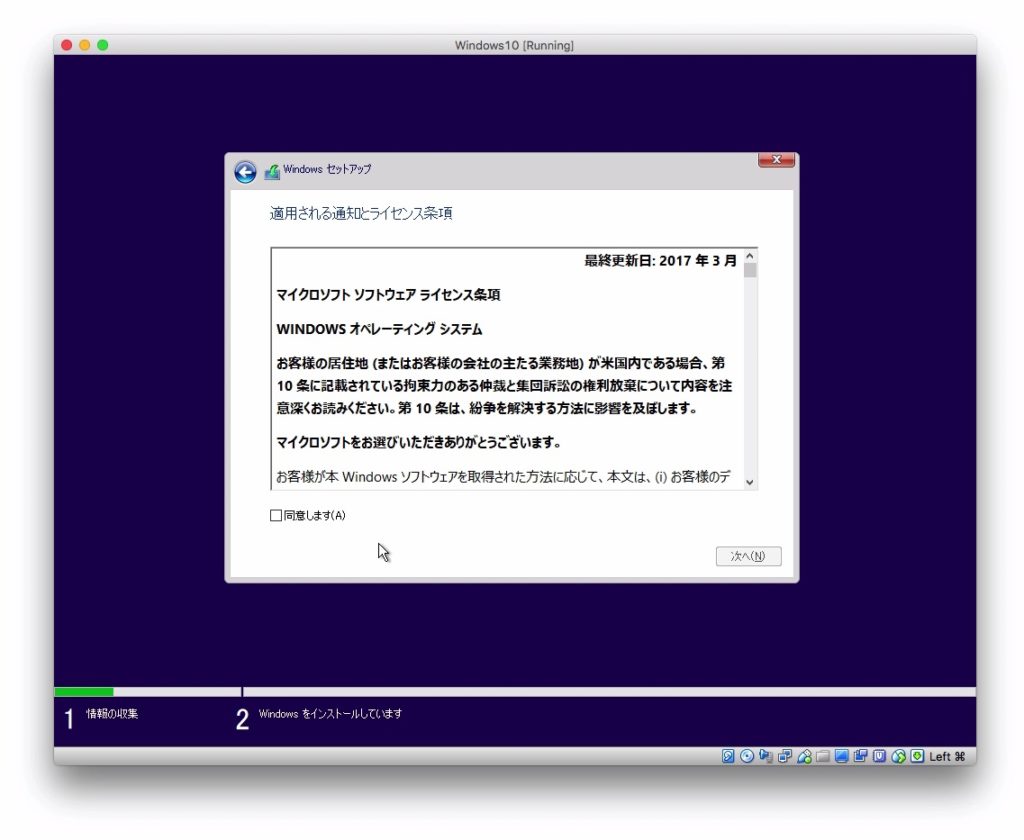Image resolution: width=1024 pixels, height=840 pixels.
Task: Click the license scrollbar up arrow
Action: (750, 256)
